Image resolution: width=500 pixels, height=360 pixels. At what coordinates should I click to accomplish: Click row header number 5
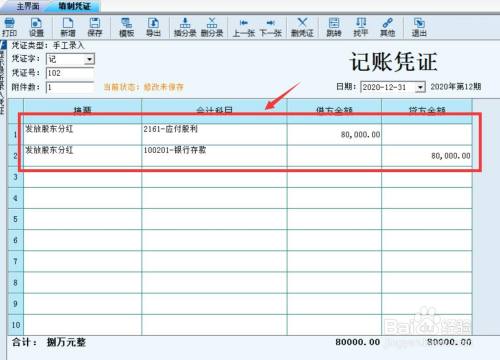[x=15, y=219]
